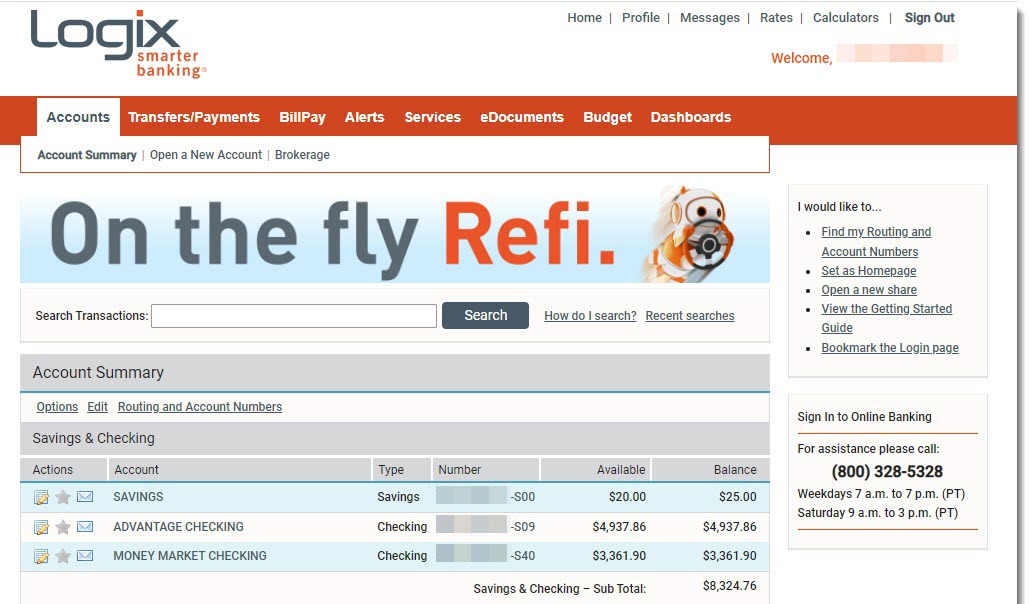Toggle the favorite star for MONEY MARKET CHECKING
The height and width of the screenshot is (604, 1031).
62,556
